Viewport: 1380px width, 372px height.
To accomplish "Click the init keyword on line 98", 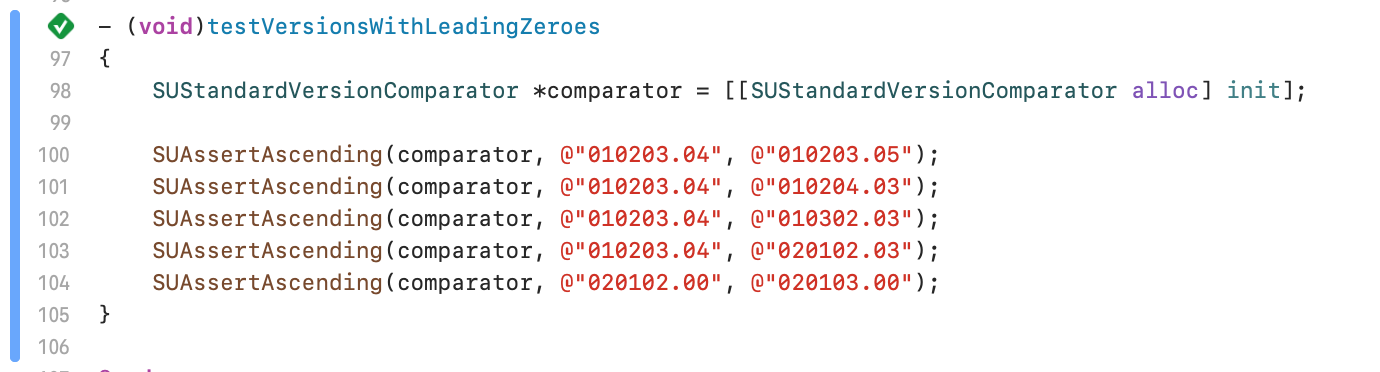I will [x=1252, y=91].
